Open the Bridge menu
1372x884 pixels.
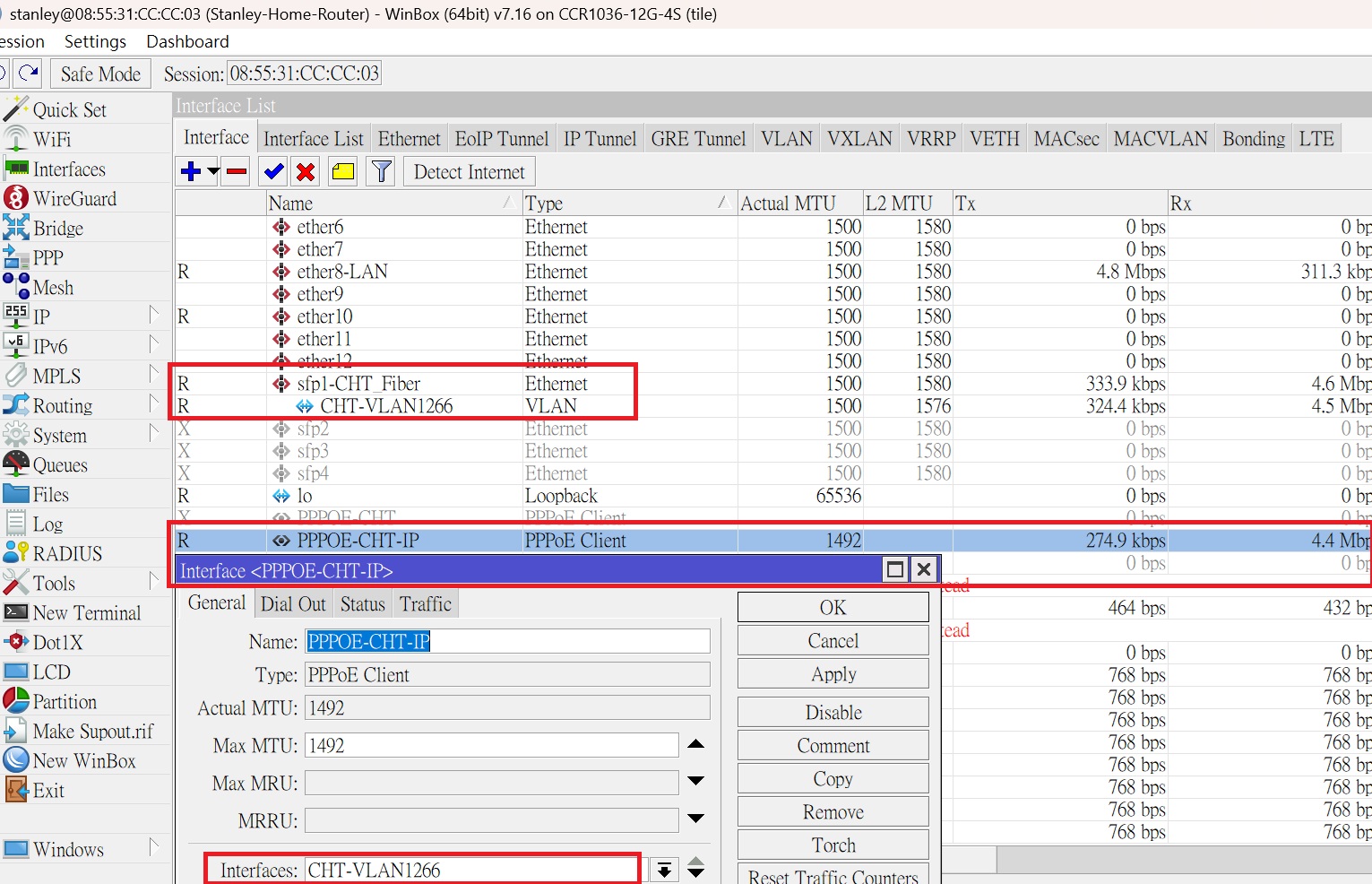57,228
